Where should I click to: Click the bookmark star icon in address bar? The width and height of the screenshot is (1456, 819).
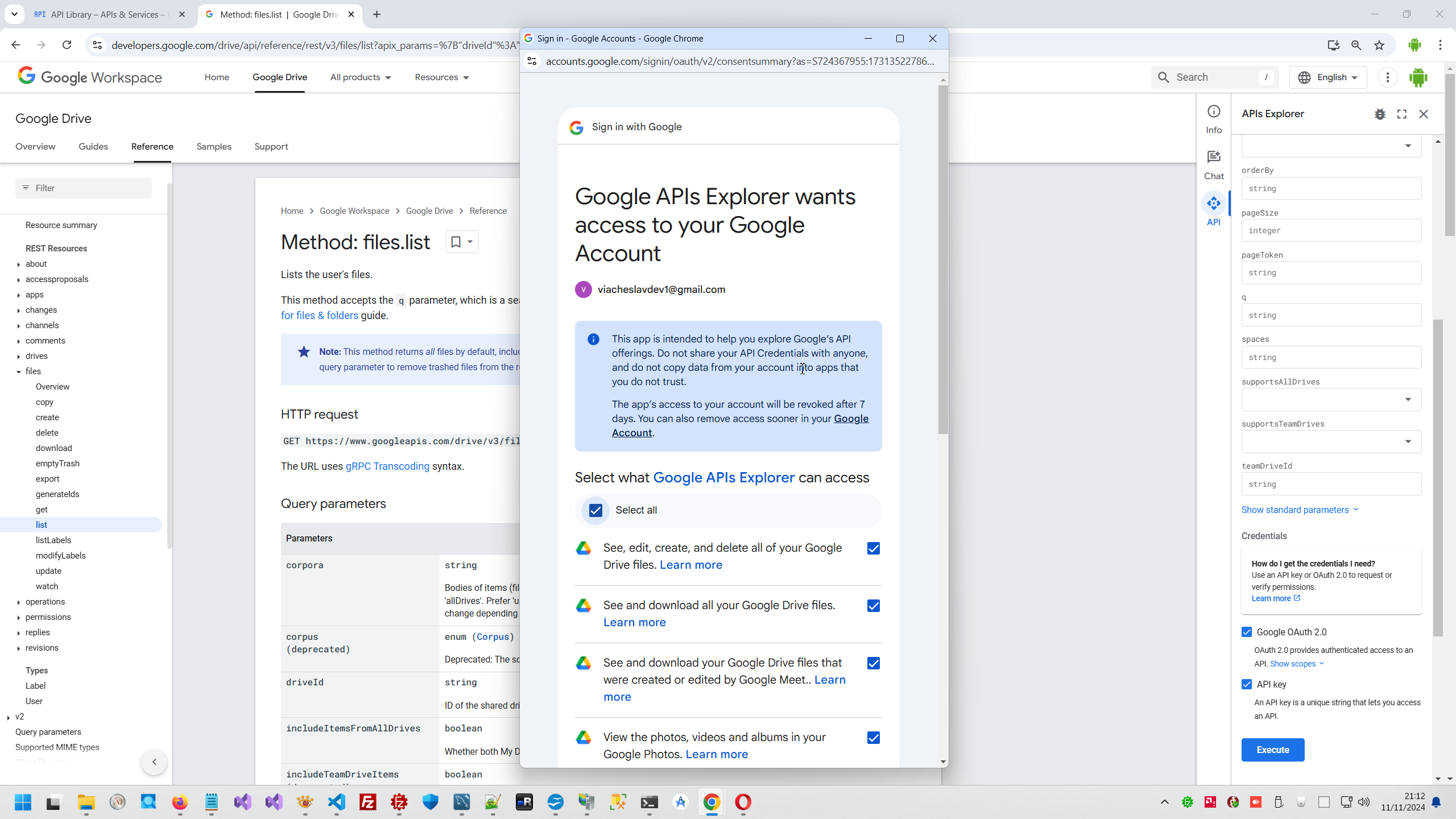[x=1379, y=45]
